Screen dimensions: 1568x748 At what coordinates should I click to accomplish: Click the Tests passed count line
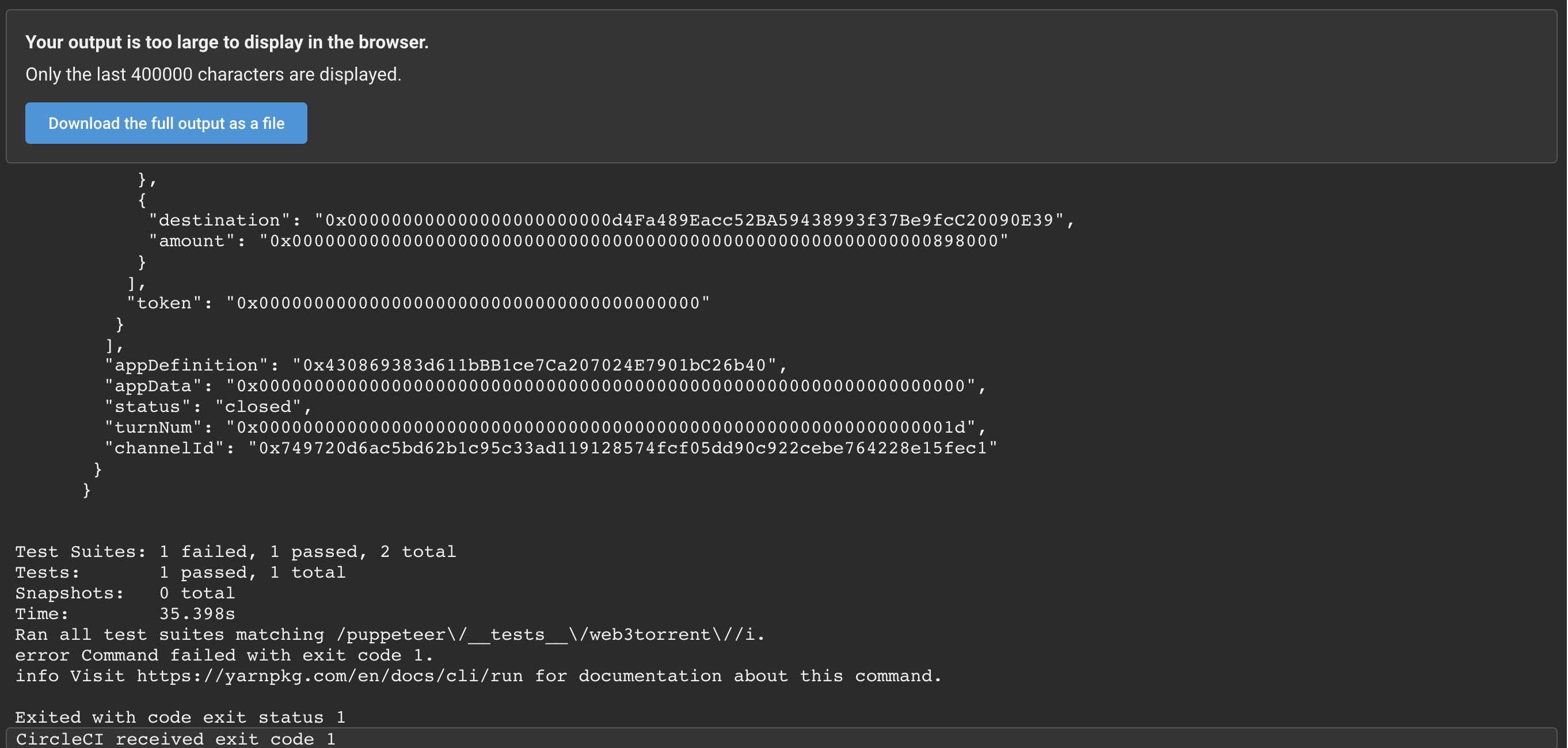point(180,572)
